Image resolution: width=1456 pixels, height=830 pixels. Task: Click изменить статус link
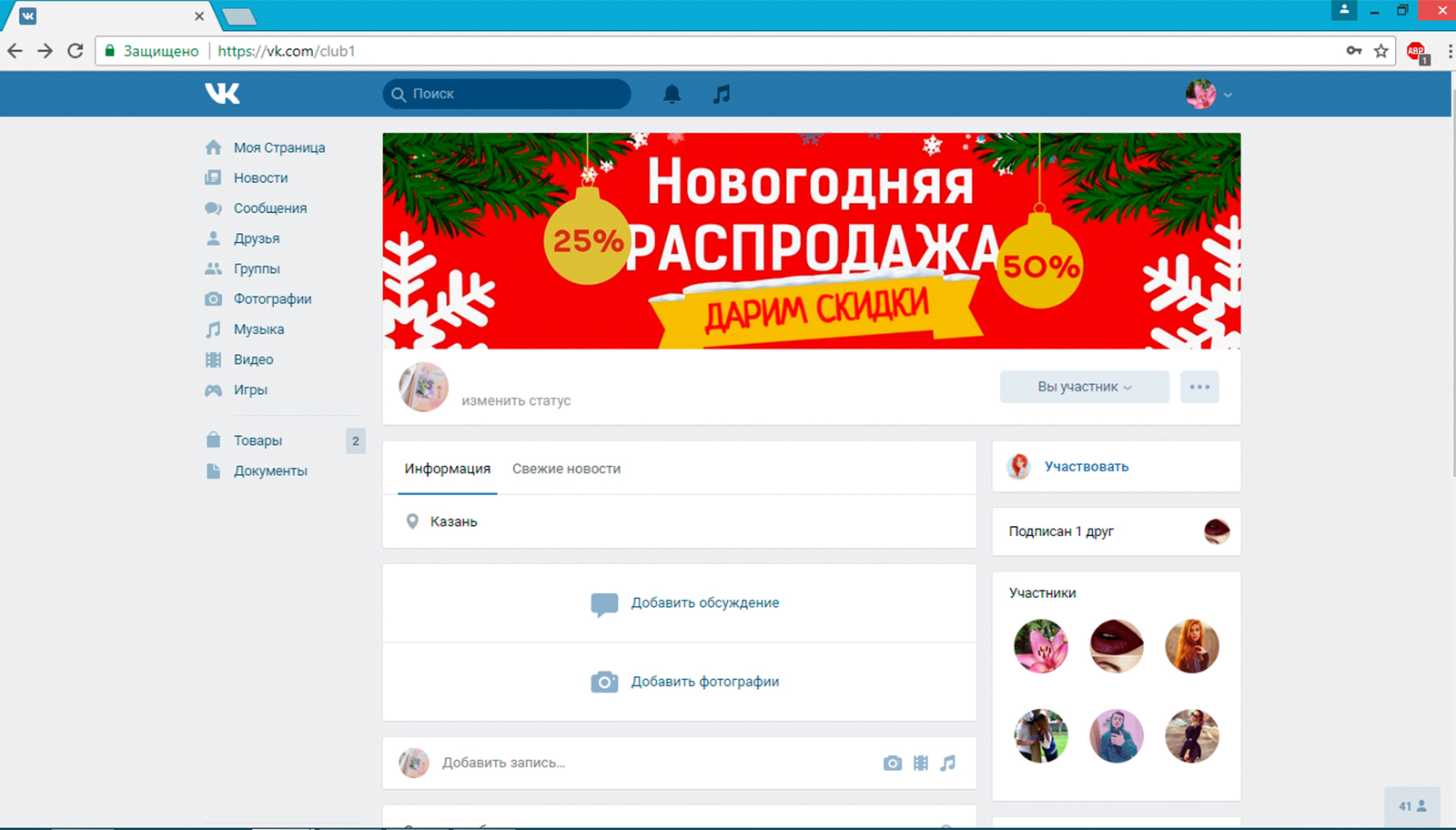pos(516,400)
